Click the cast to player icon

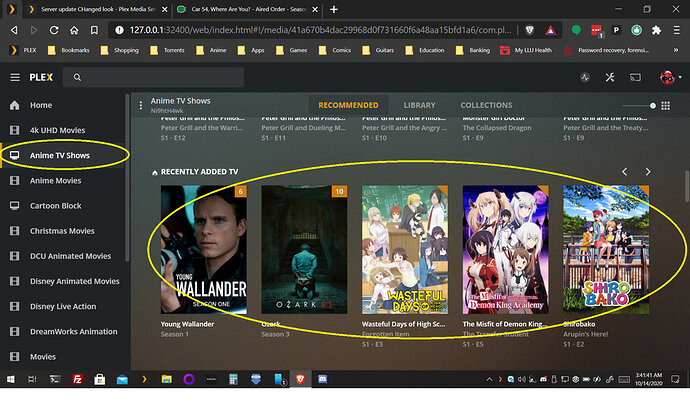(635, 77)
